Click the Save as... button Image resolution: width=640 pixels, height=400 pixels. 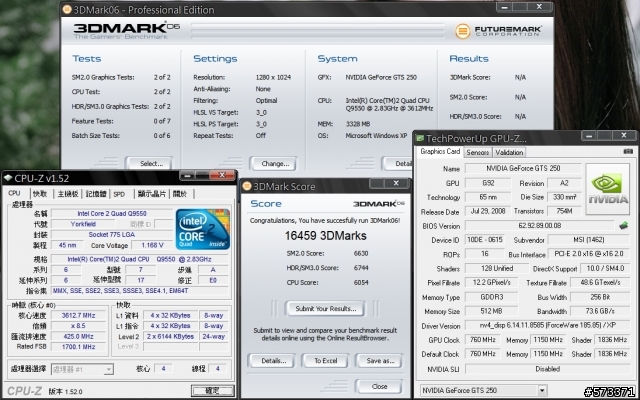tap(379, 361)
